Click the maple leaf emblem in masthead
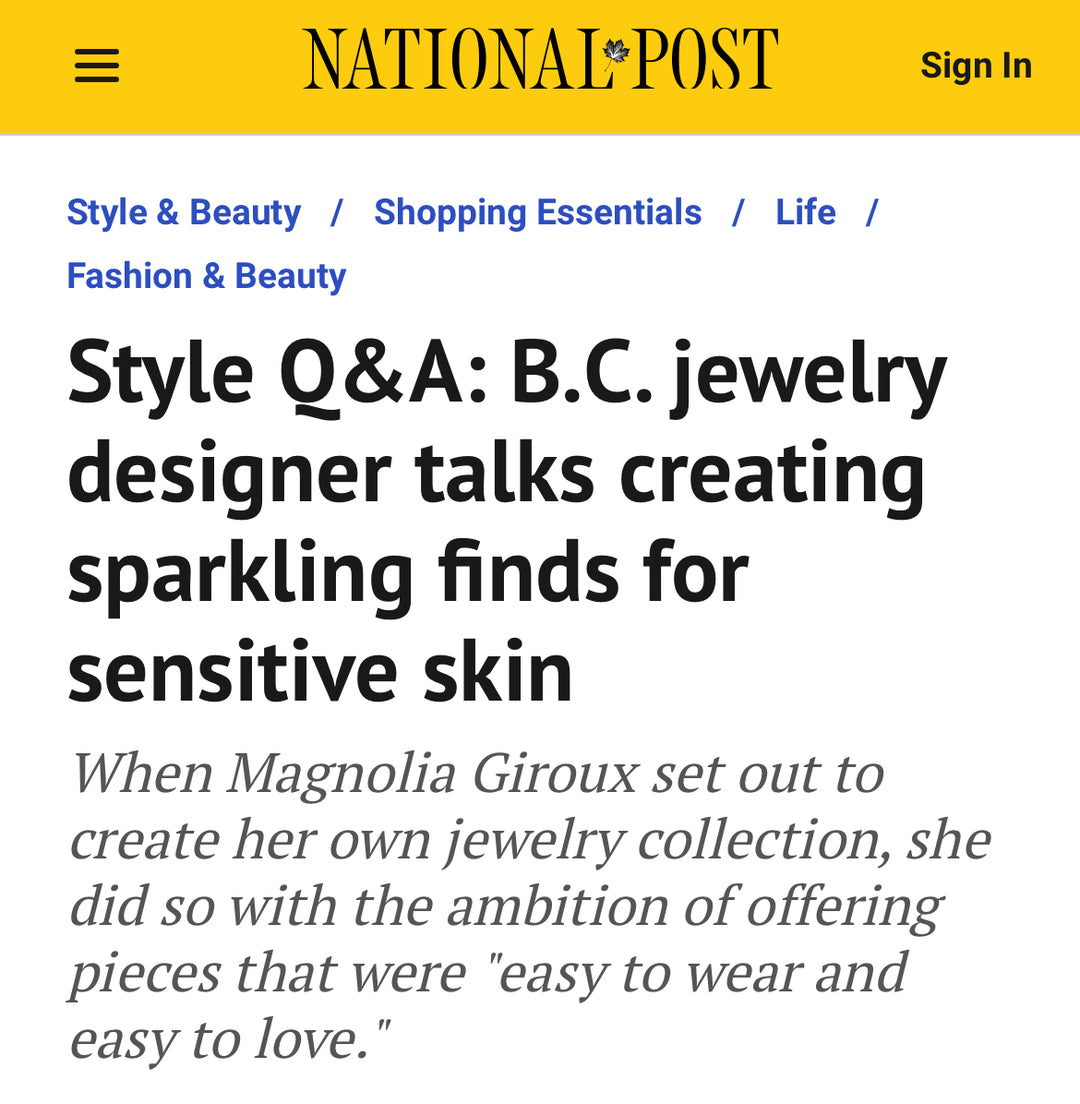 pos(616,50)
